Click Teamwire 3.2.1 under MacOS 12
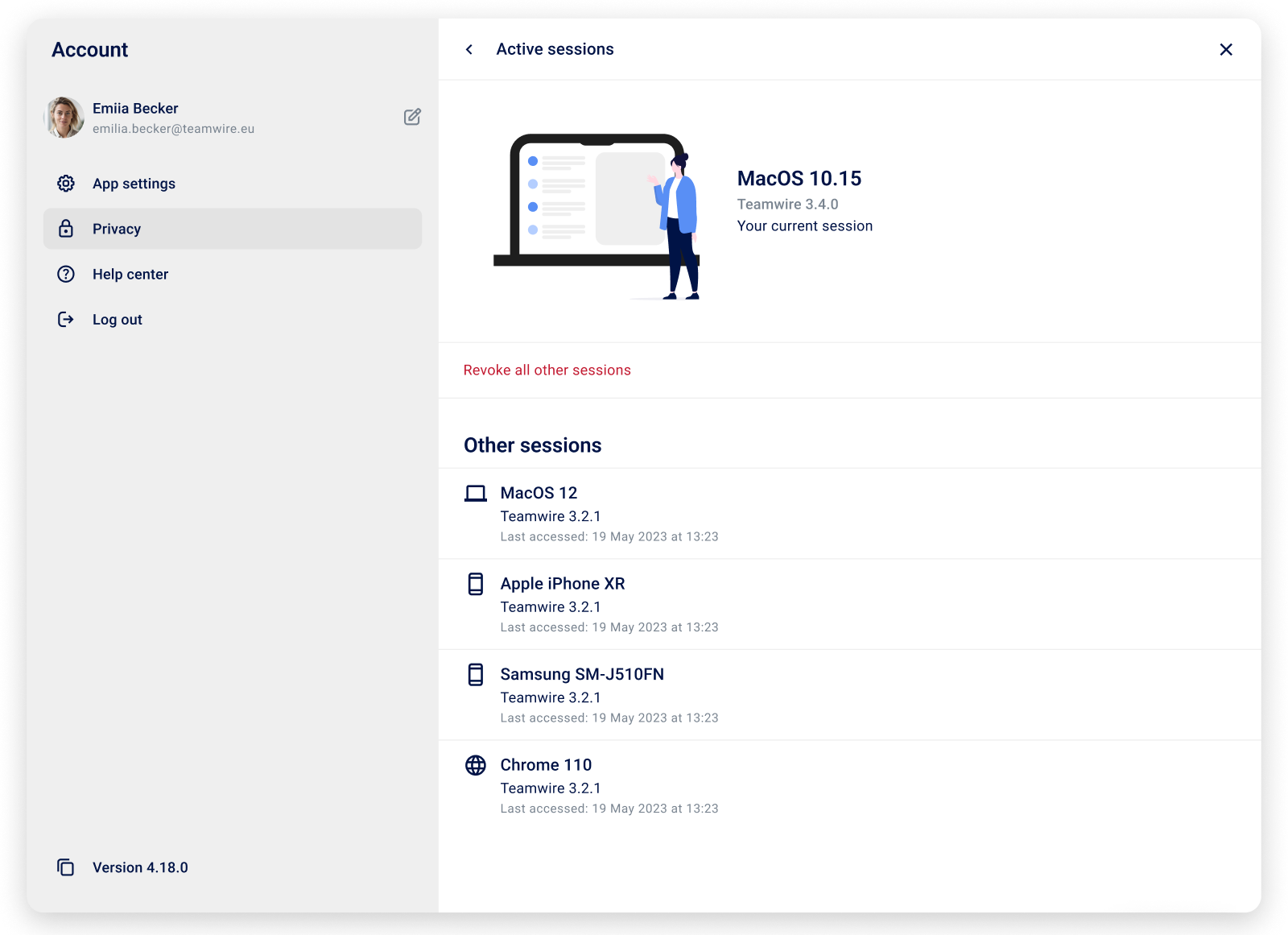The height and width of the screenshot is (935, 1288). point(551,516)
